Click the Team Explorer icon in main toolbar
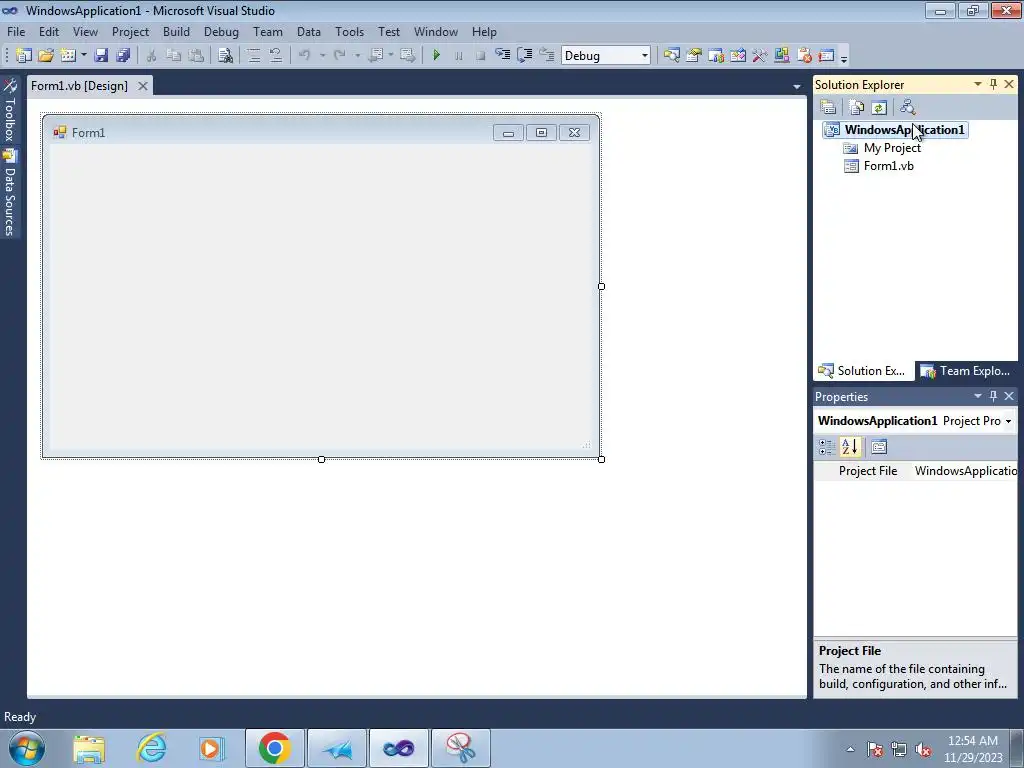This screenshot has height=768, width=1024. 716,56
